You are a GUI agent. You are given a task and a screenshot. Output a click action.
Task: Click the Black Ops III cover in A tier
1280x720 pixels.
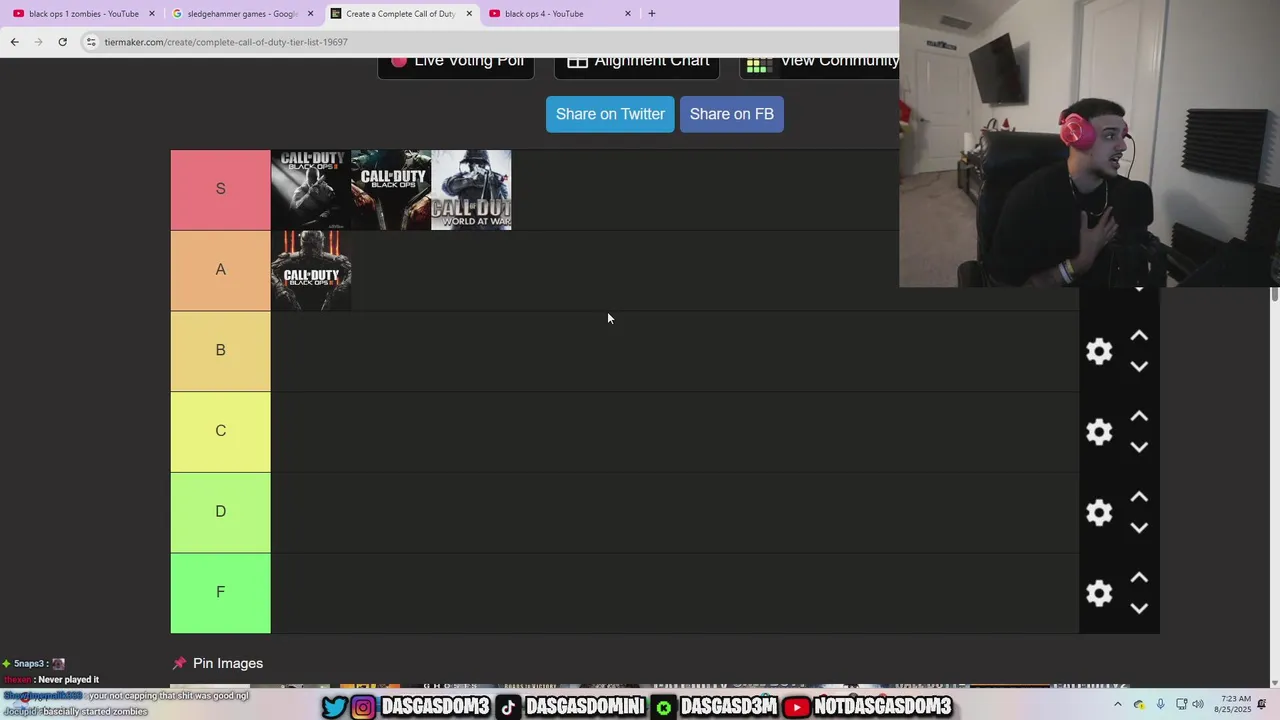coord(311,271)
